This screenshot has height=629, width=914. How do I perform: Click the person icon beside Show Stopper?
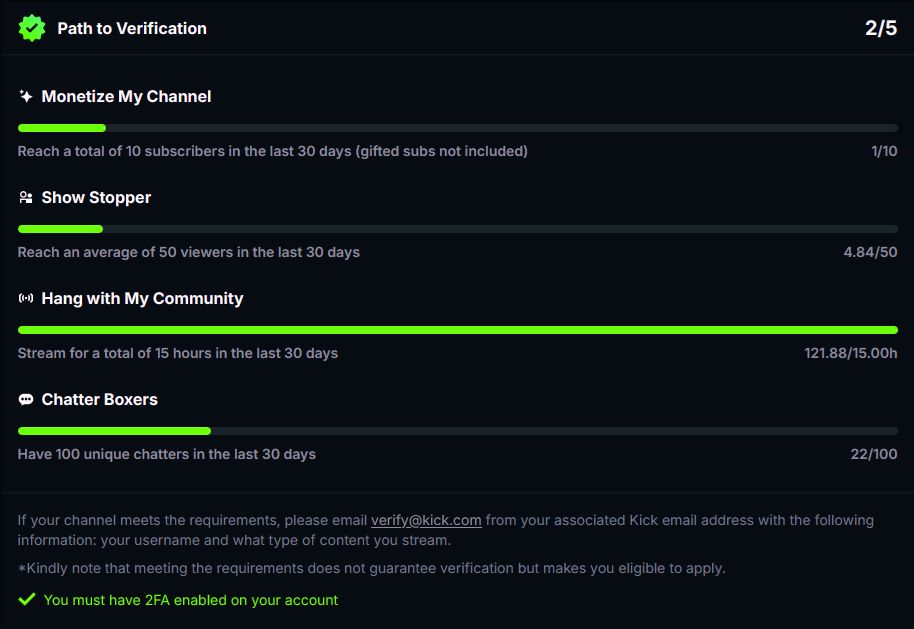tap(26, 198)
